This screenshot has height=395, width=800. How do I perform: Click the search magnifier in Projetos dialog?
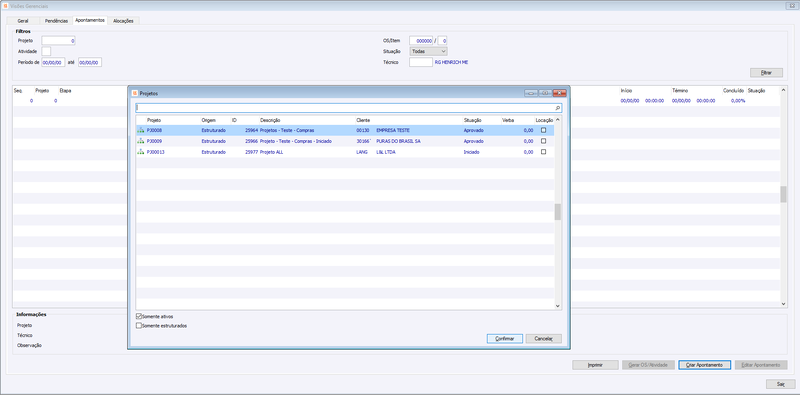point(558,108)
